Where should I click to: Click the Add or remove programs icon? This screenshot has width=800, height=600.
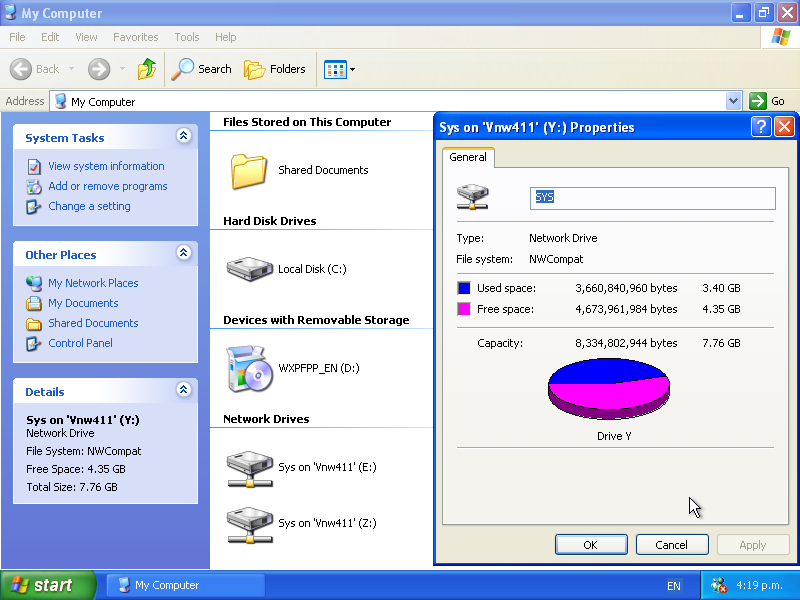click(x=34, y=187)
